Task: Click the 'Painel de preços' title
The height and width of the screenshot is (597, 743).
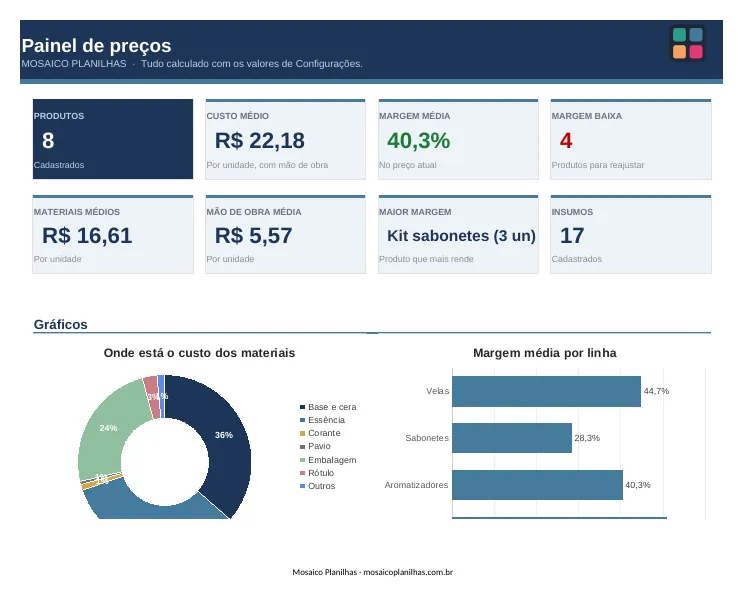Action: [96, 46]
